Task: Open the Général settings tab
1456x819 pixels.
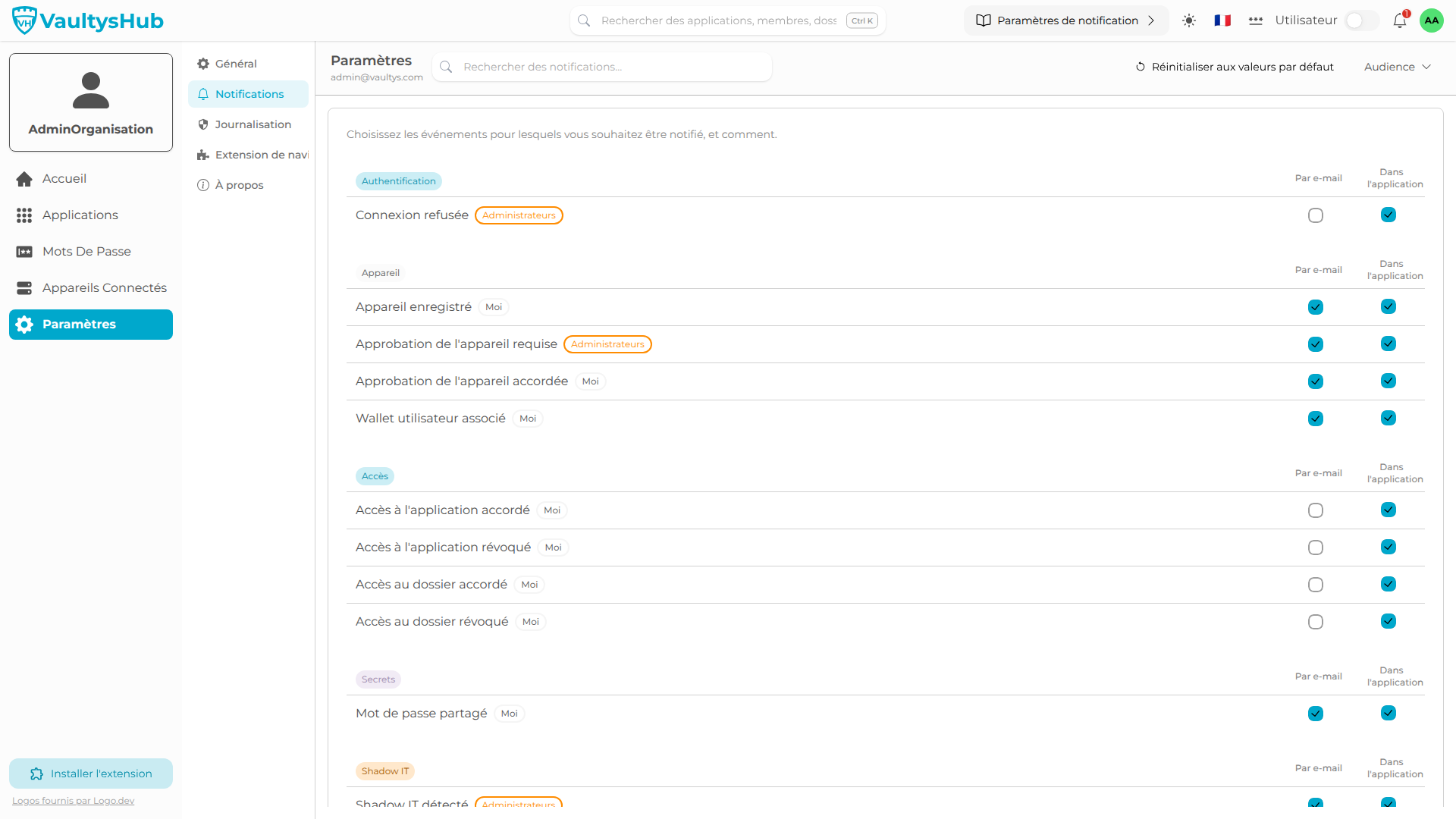Action: 248,64
